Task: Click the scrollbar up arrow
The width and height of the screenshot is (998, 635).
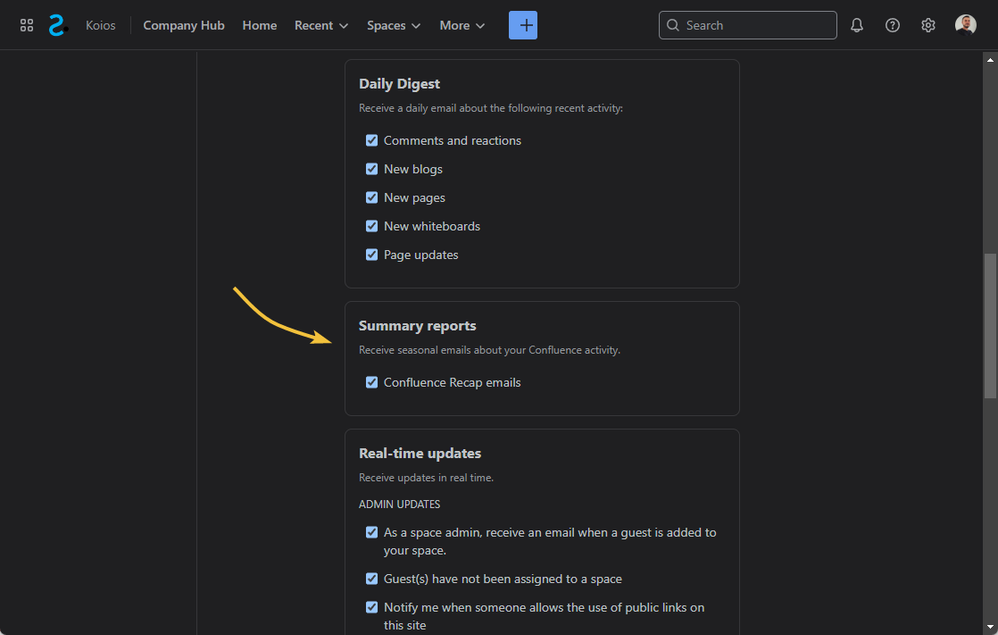Action: pos(990,60)
